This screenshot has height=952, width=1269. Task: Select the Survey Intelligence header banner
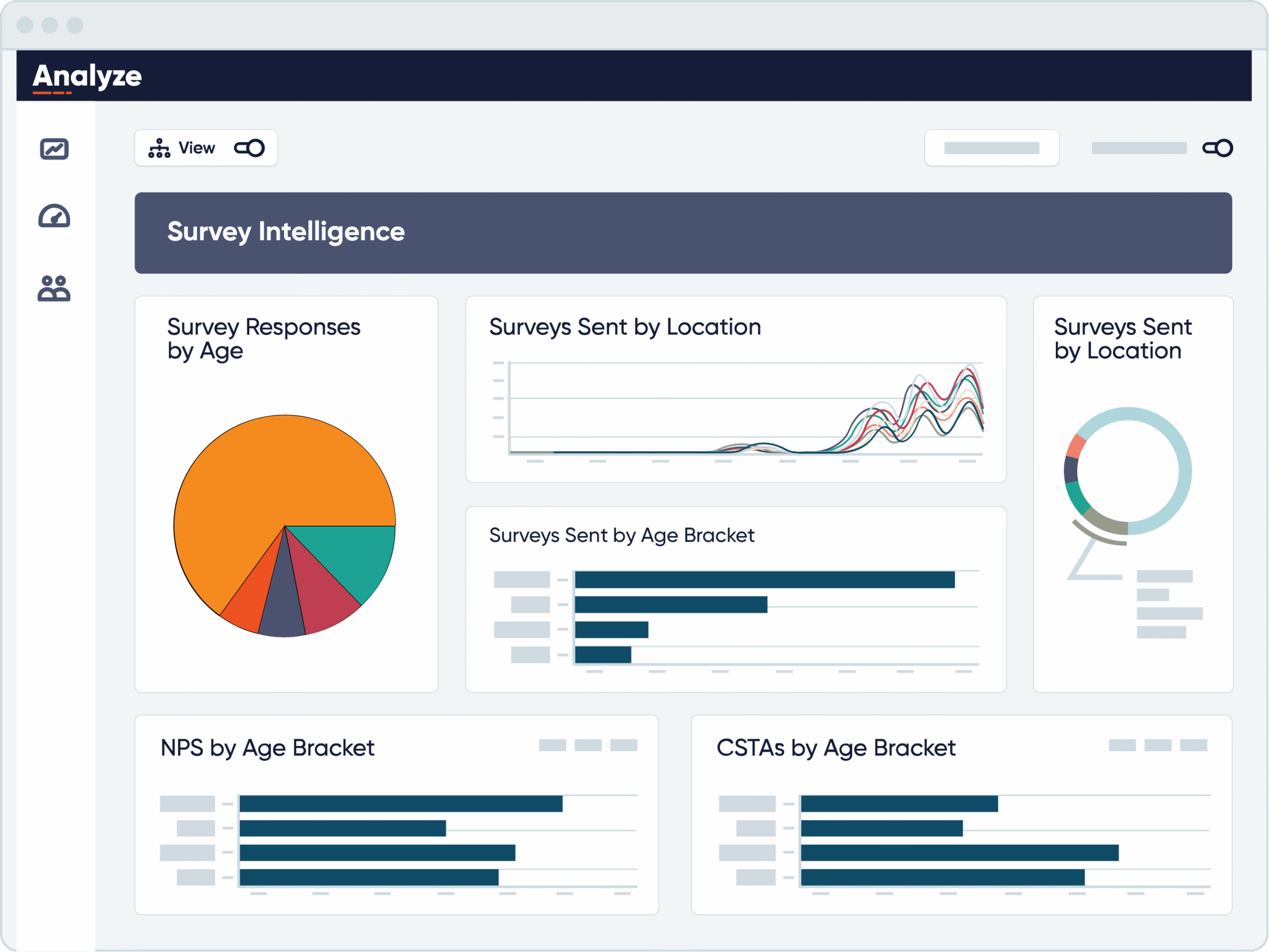point(683,233)
